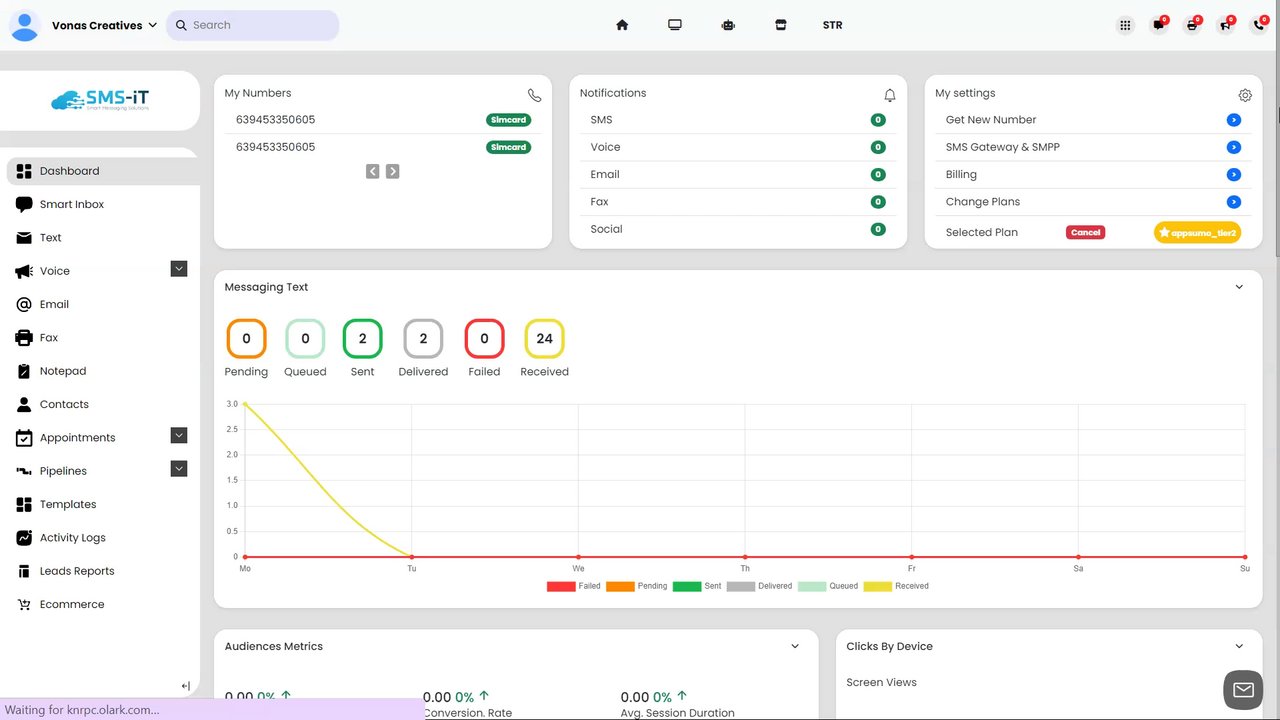Click the Delivered messages count box
Viewport: 1280px width, 720px height.
[x=423, y=339]
